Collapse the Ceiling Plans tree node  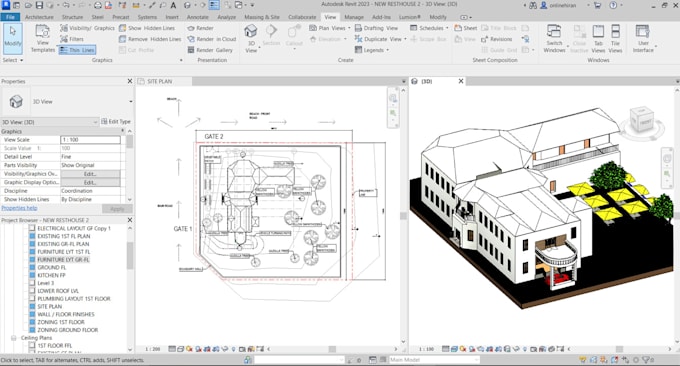(13, 338)
